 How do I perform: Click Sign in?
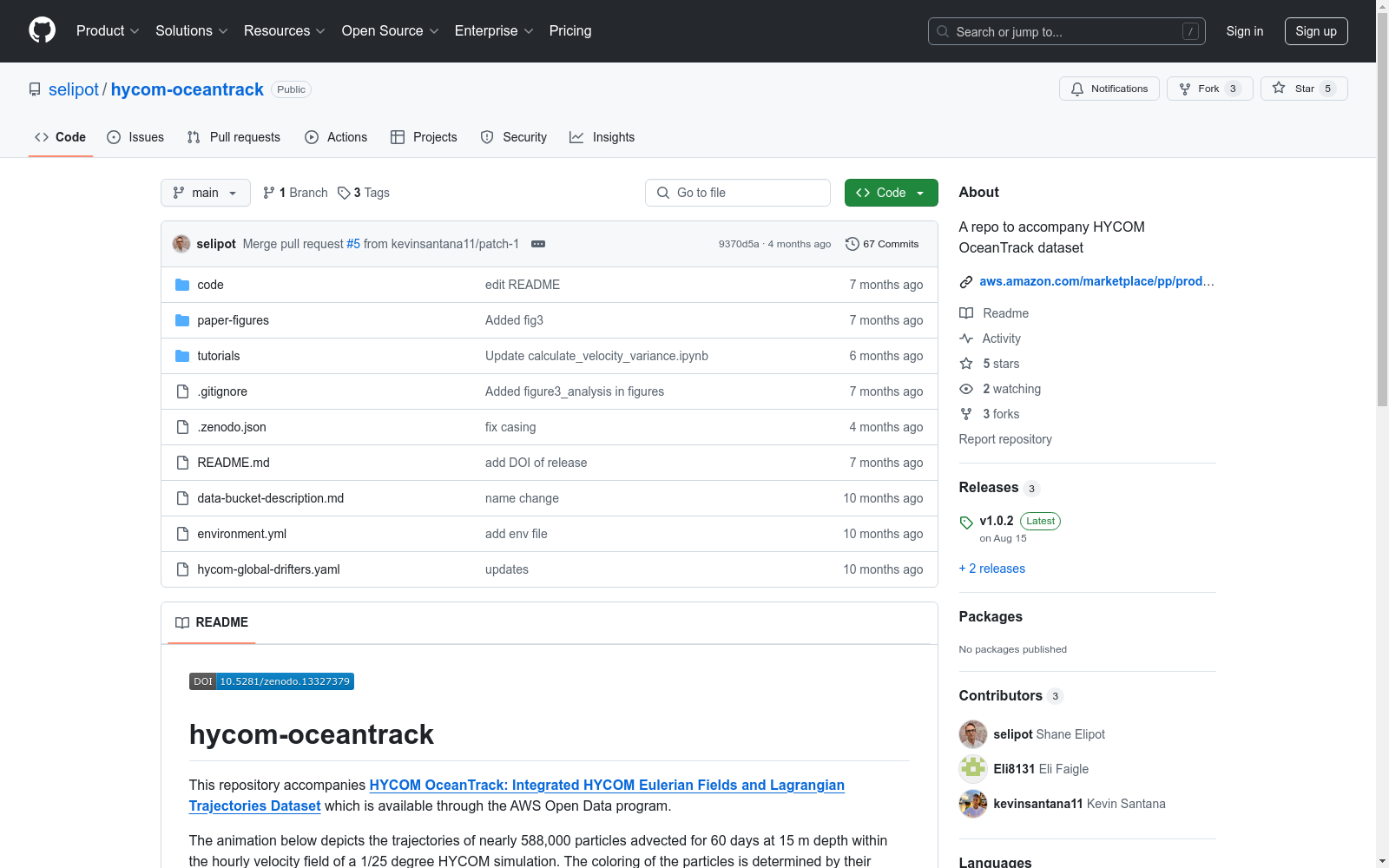pyautogui.click(x=1244, y=31)
